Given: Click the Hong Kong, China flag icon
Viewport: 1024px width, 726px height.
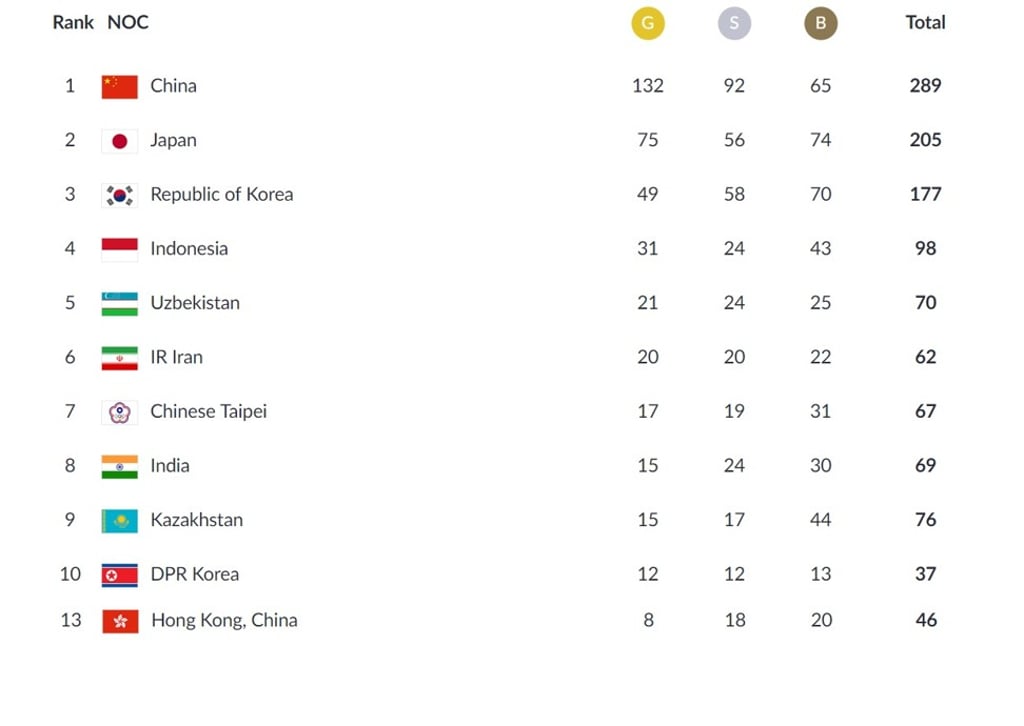Looking at the screenshot, I should pyautogui.click(x=120, y=621).
